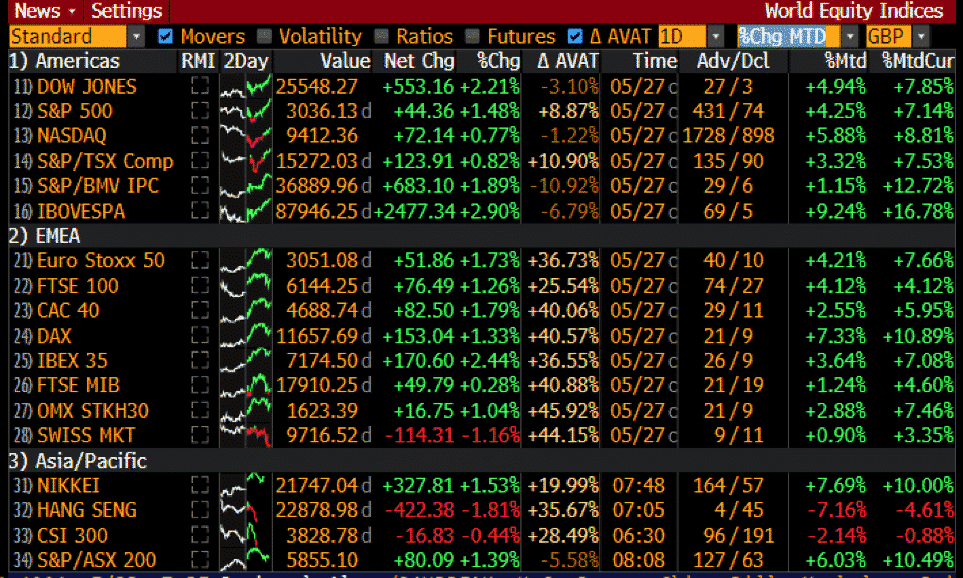The image size is (963, 578).
Task: Toggle RMI box for NIKKEI
Action: coord(200,485)
